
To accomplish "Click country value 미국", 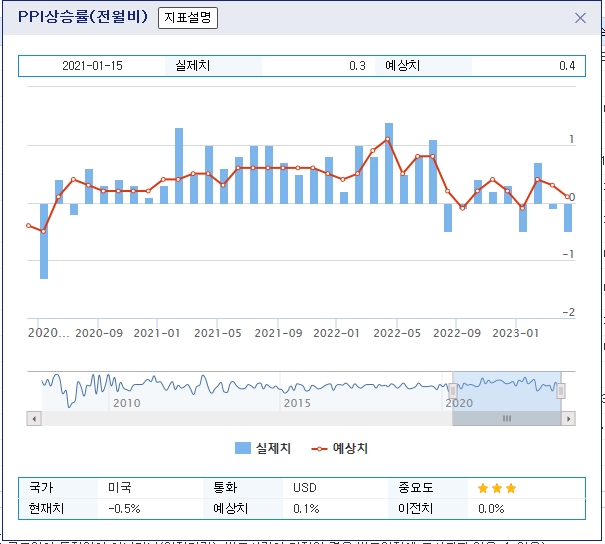I will coord(120,487).
